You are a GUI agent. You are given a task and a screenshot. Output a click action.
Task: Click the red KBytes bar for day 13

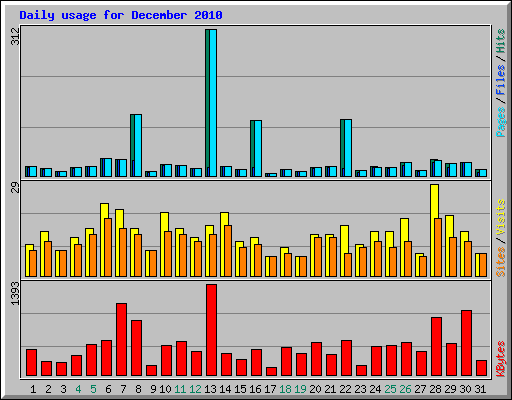click(211, 330)
